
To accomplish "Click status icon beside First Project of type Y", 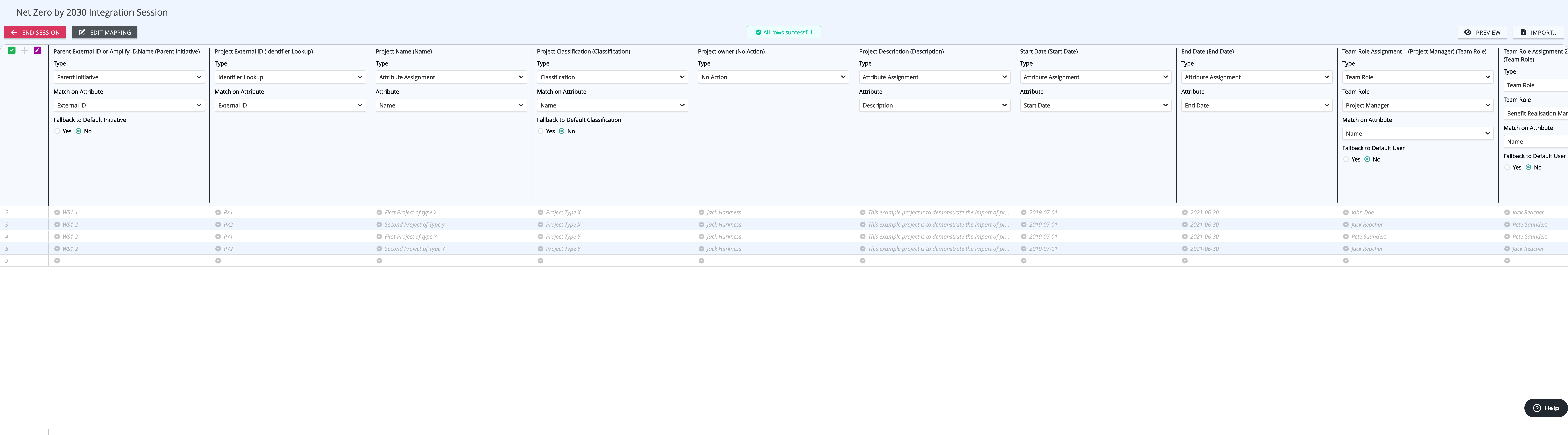I will click(x=379, y=237).
